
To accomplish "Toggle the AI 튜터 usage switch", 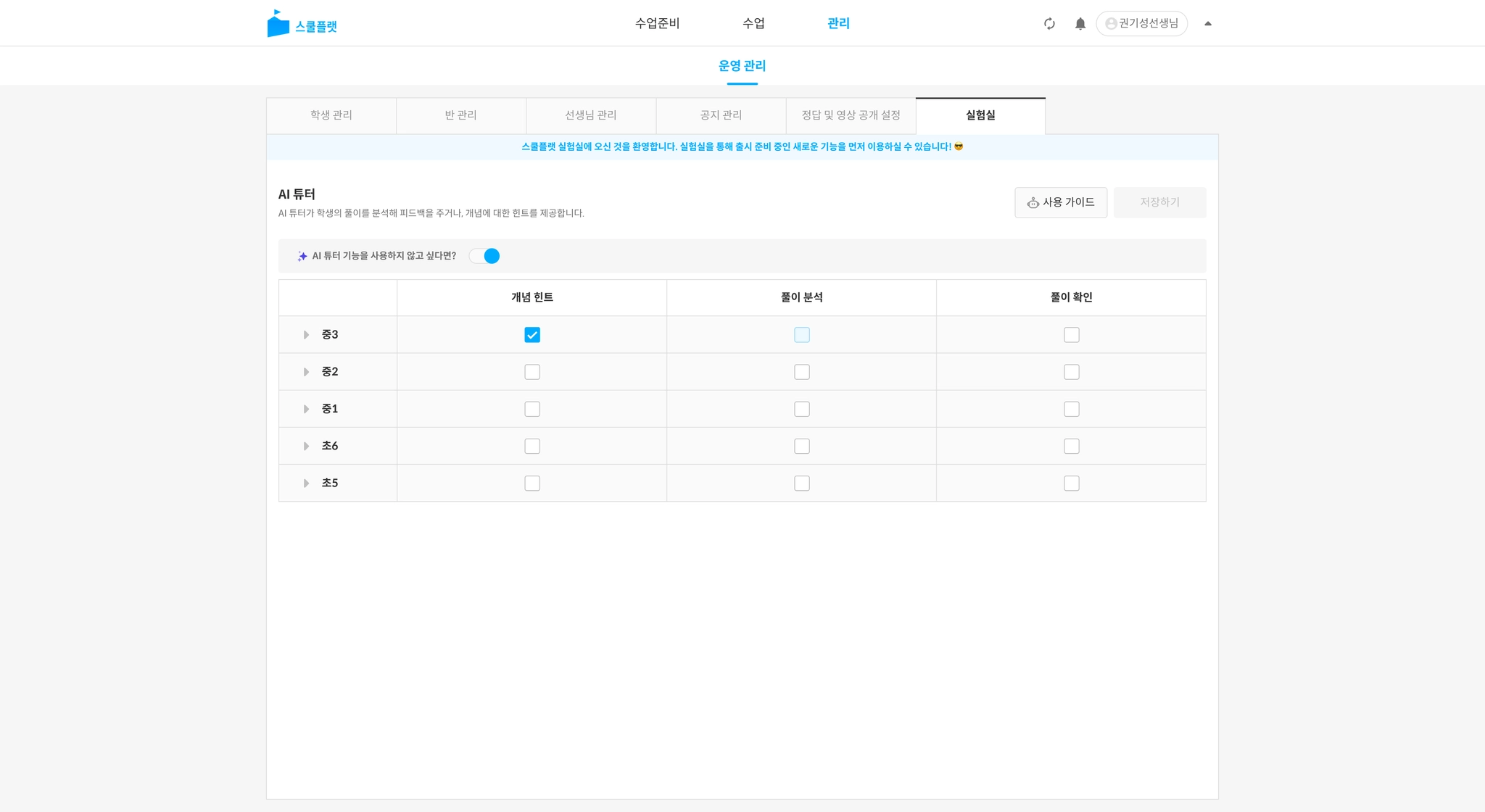I will click(x=484, y=256).
